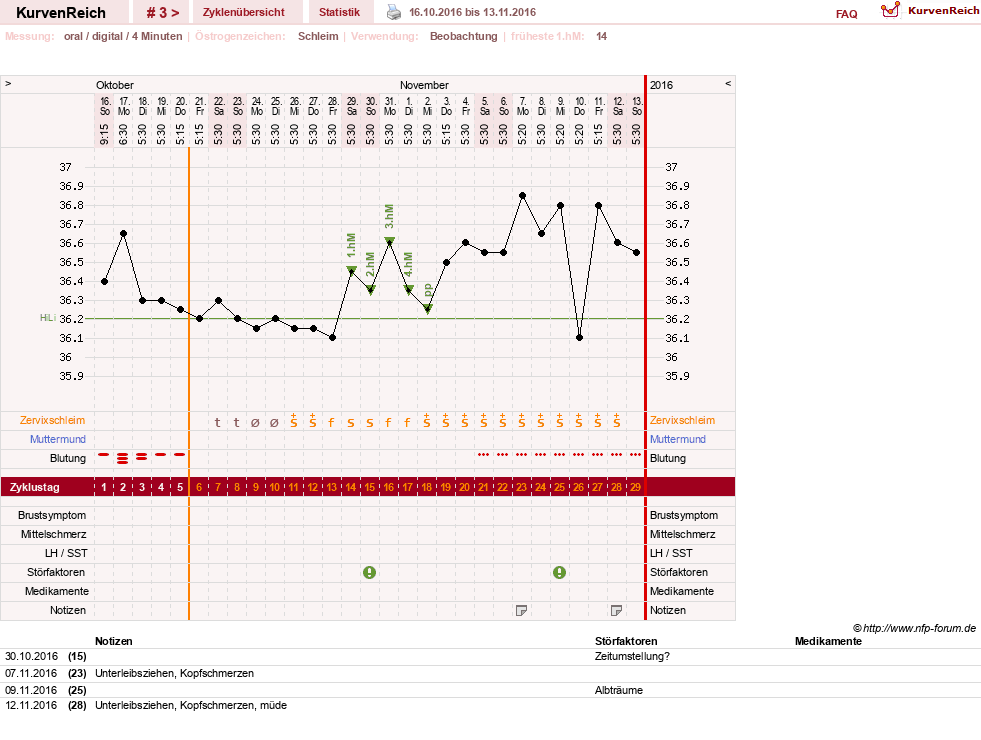Click the Zervixschleim label on the right side
Image resolution: width=981 pixels, height=740 pixels.
point(682,420)
